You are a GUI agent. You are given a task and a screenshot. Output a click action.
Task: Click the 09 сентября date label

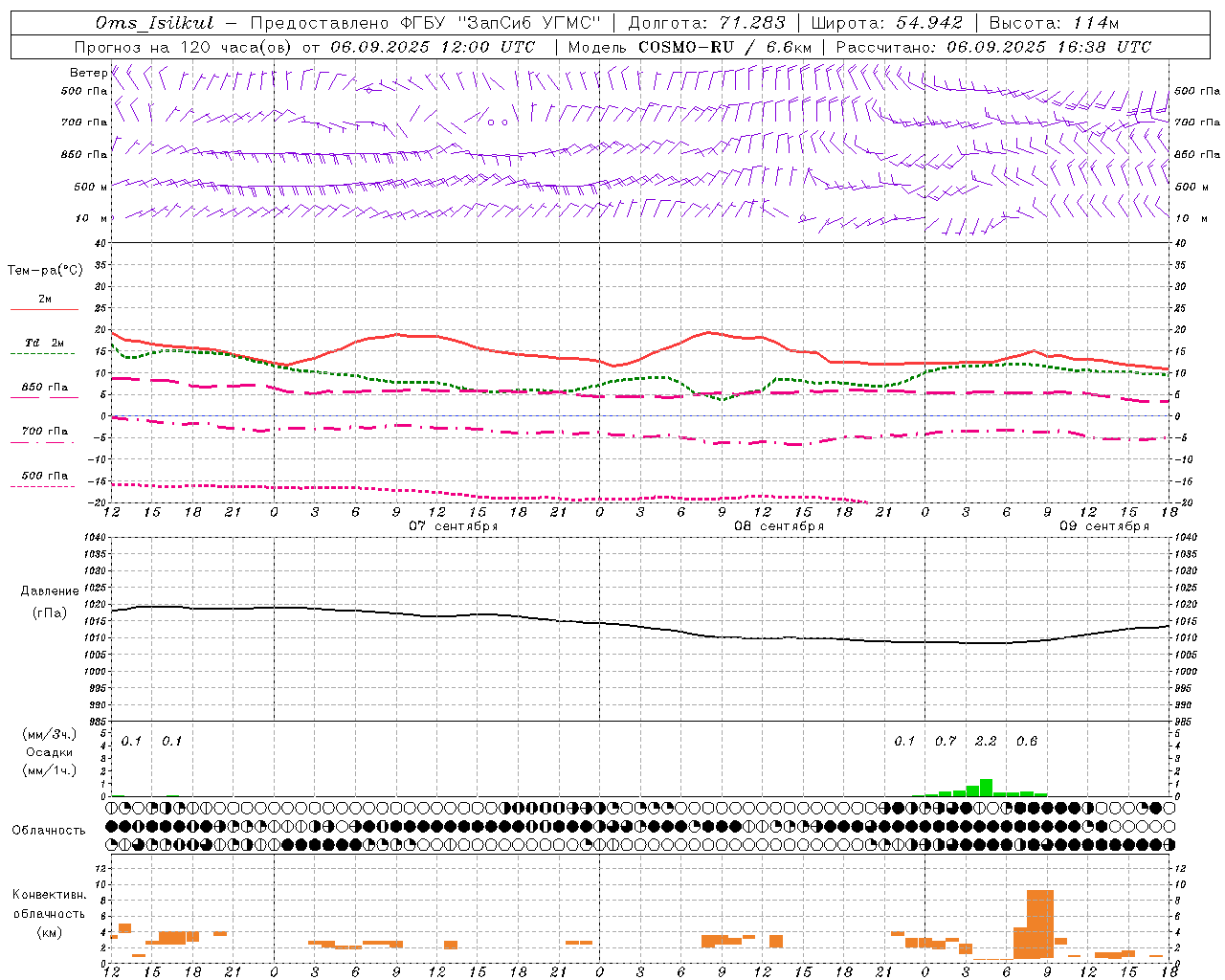[x=1104, y=526]
